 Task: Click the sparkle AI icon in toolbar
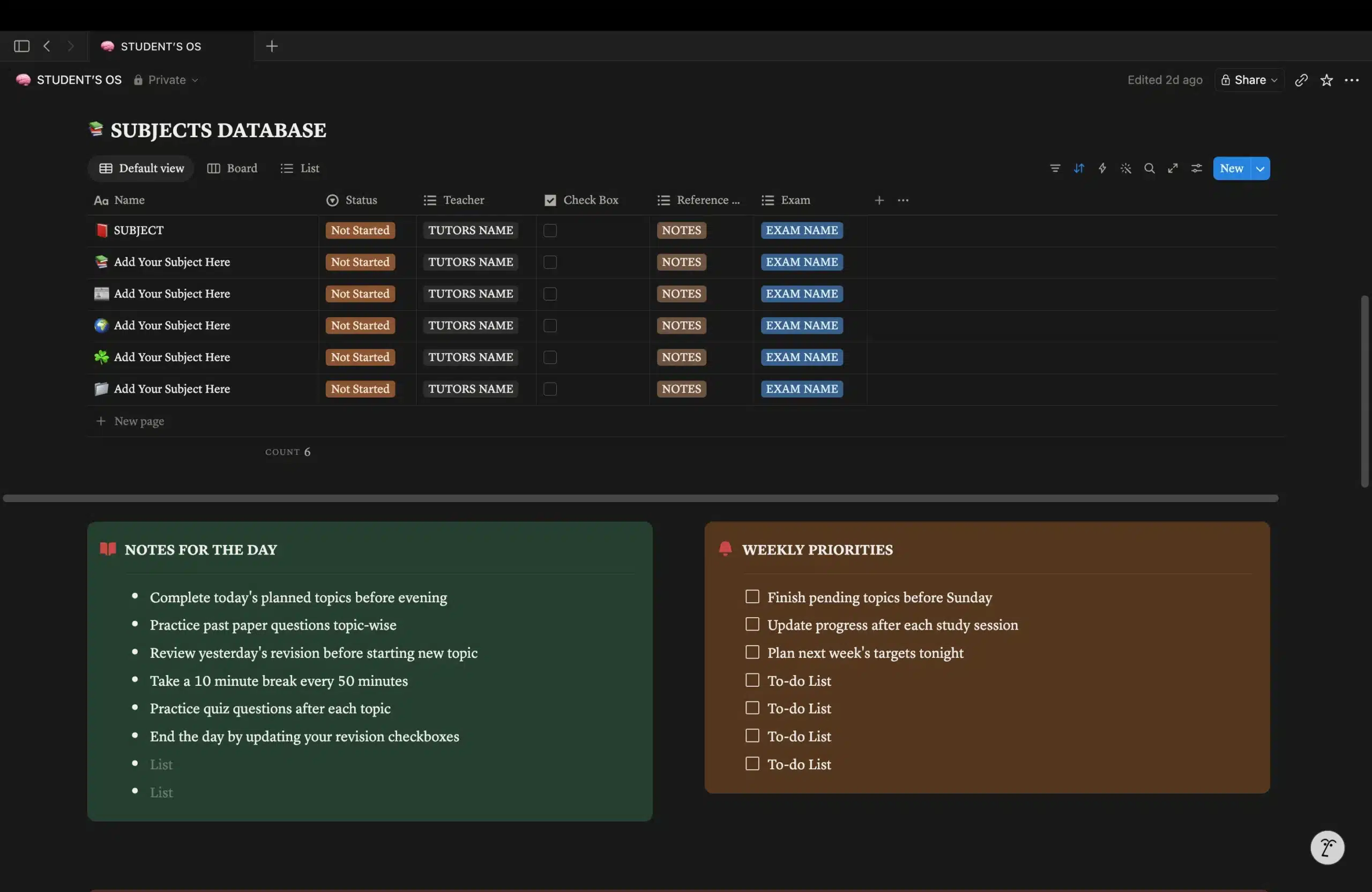click(x=1125, y=168)
